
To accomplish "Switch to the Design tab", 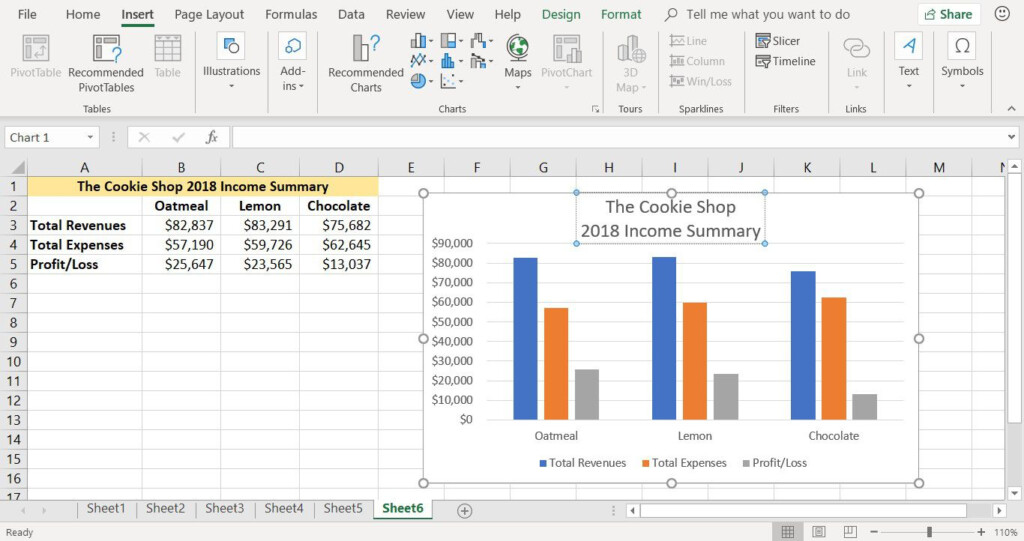I will point(561,14).
